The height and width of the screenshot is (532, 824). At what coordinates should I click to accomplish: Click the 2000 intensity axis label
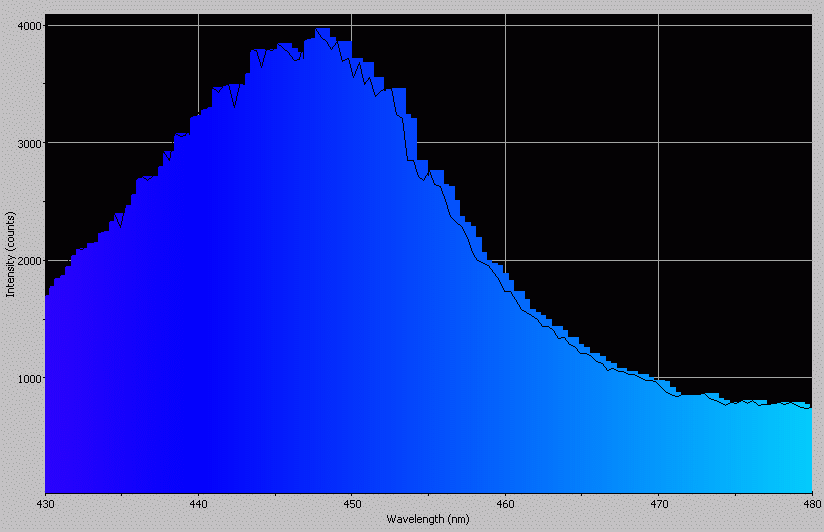(x=29, y=261)
